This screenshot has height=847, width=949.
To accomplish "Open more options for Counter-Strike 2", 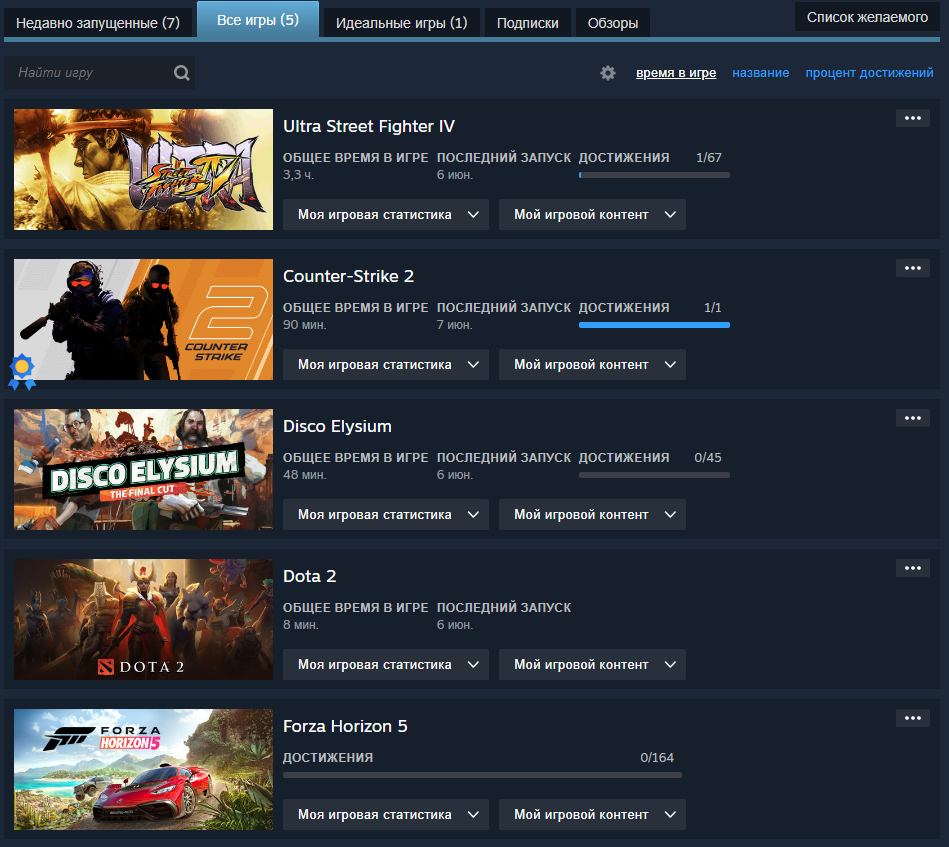I will click(913, 268).
